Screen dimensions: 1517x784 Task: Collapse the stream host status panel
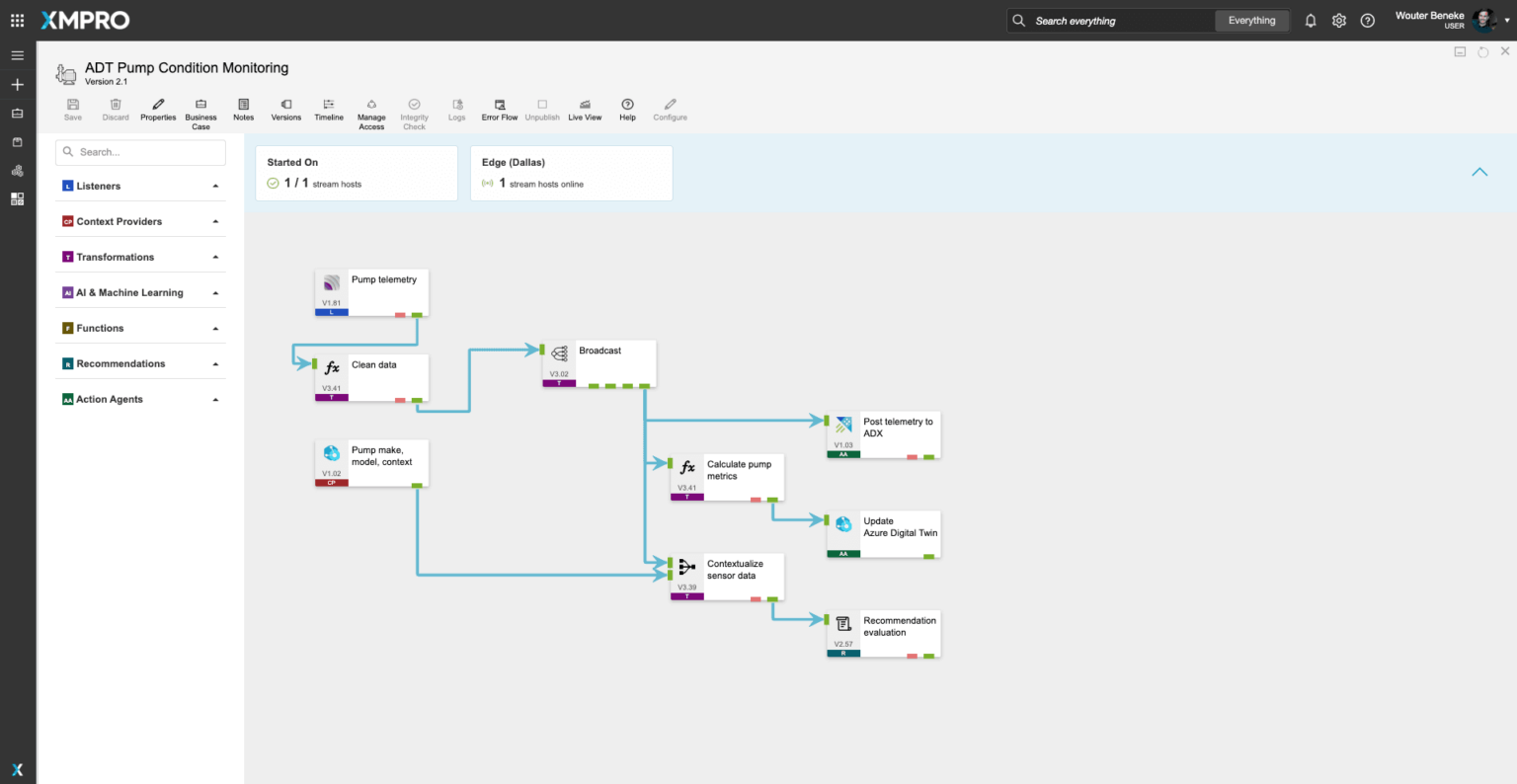click(x=1479, y=172)
